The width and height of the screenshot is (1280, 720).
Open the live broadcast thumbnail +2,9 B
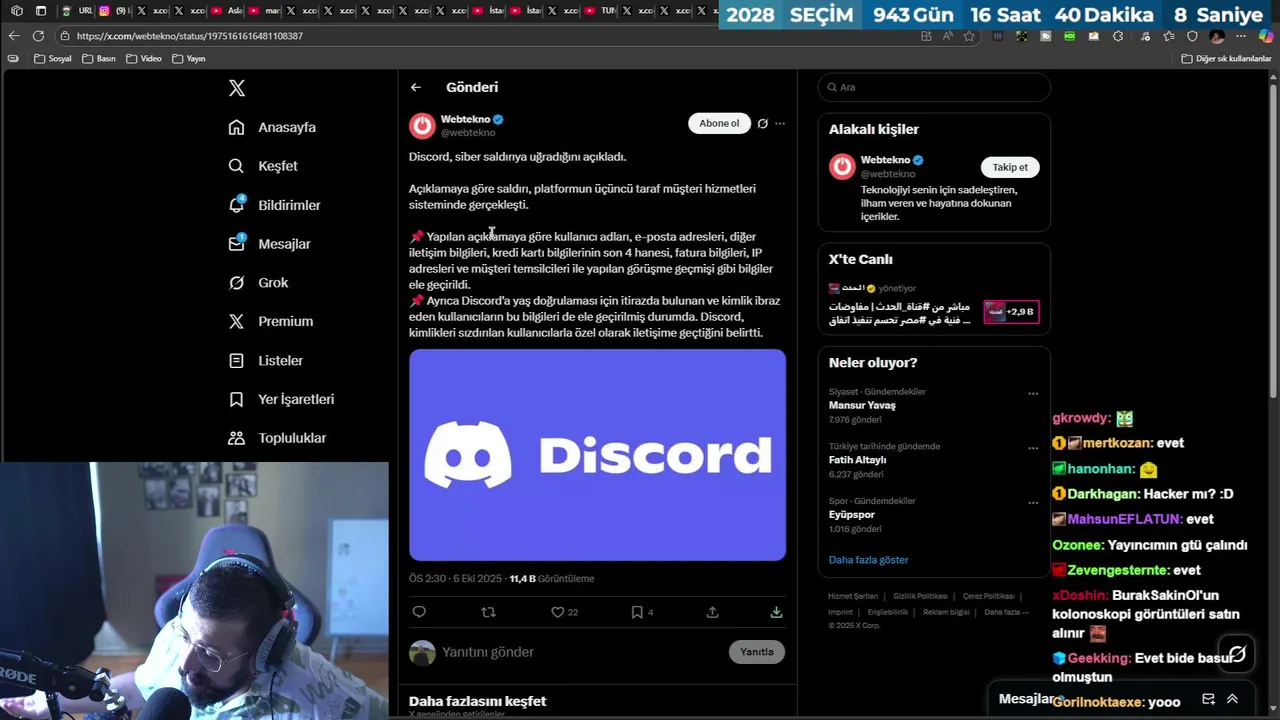coord(1011,312)
